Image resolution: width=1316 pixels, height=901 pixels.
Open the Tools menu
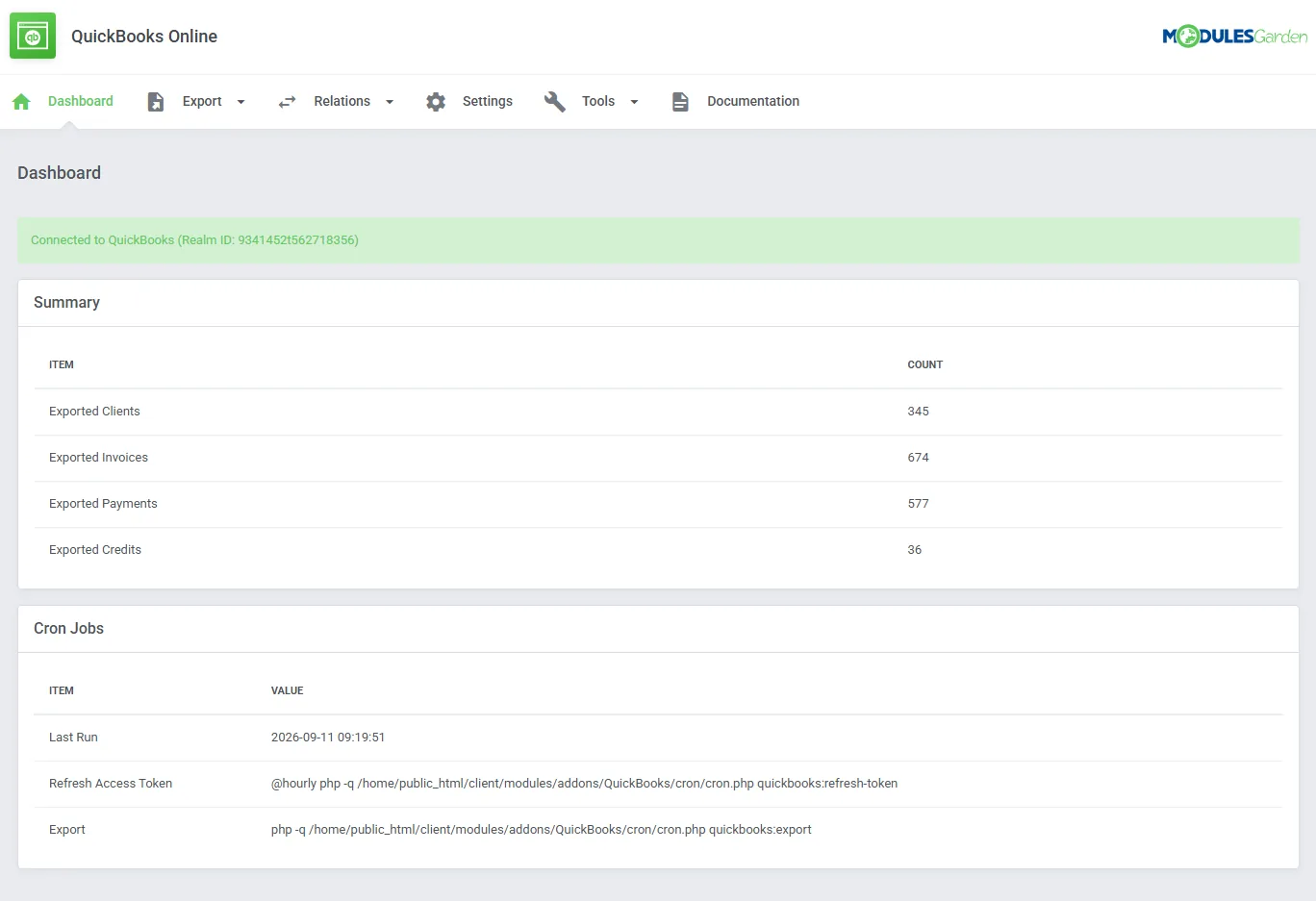click(x=598, y=101)
